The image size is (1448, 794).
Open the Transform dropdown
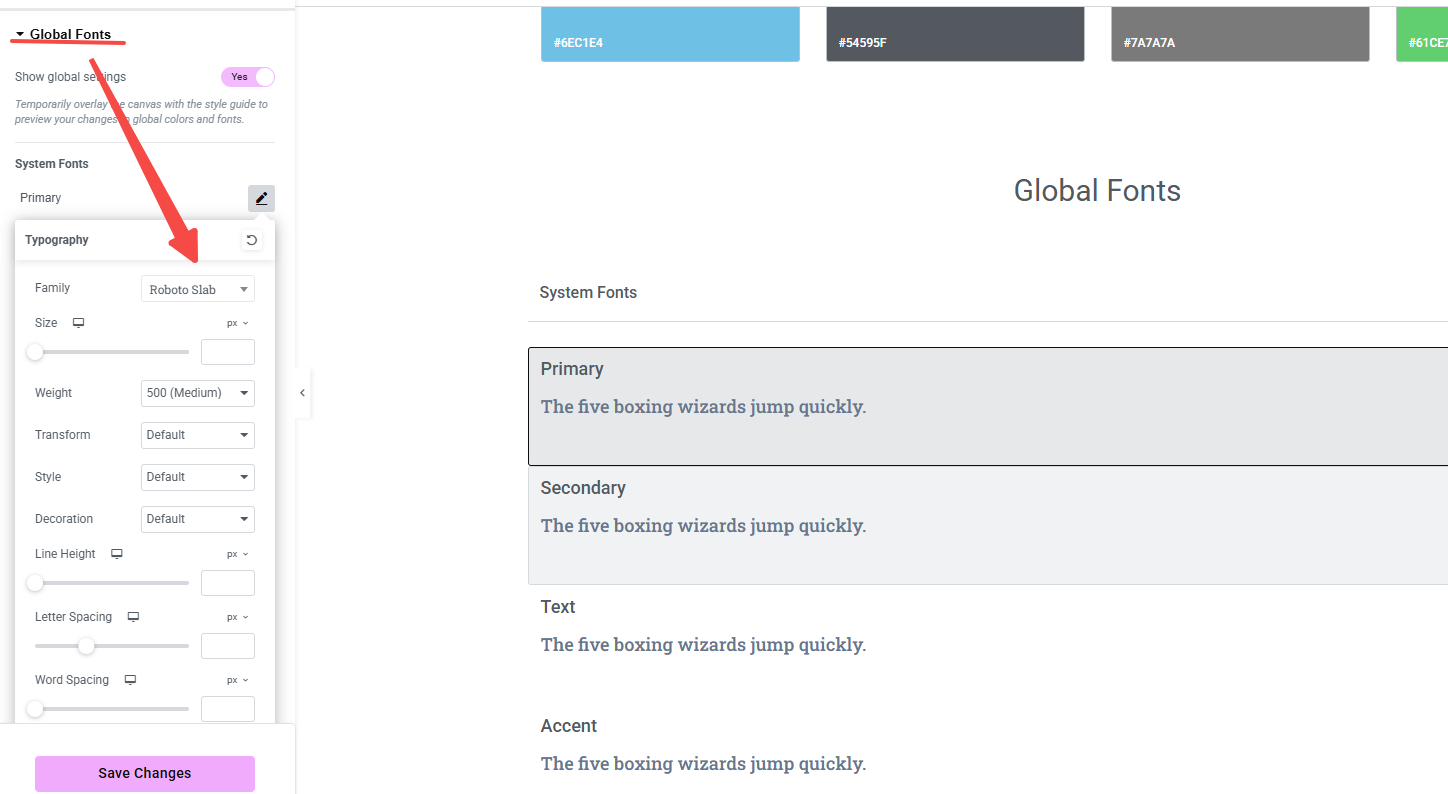pos(197,435)
